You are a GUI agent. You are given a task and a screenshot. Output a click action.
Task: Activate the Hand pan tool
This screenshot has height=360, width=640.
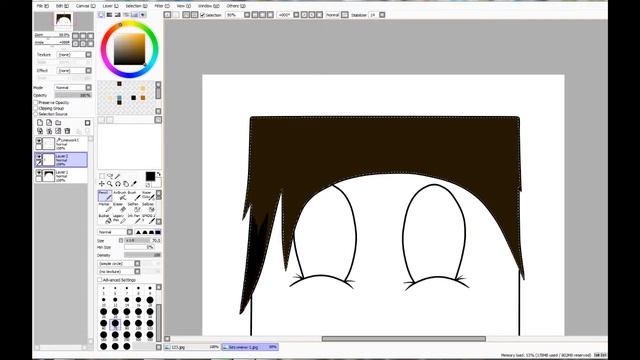pyautogui.click(x=126, y=184)
